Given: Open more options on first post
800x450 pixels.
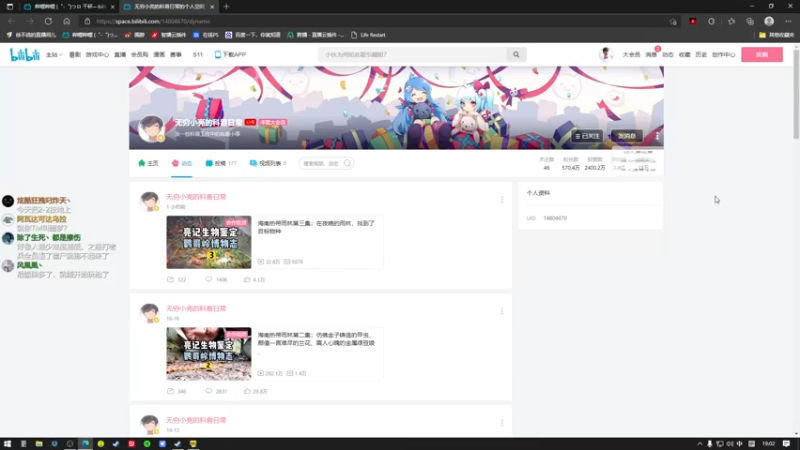Looking at the screenshot, I should 502,199.
